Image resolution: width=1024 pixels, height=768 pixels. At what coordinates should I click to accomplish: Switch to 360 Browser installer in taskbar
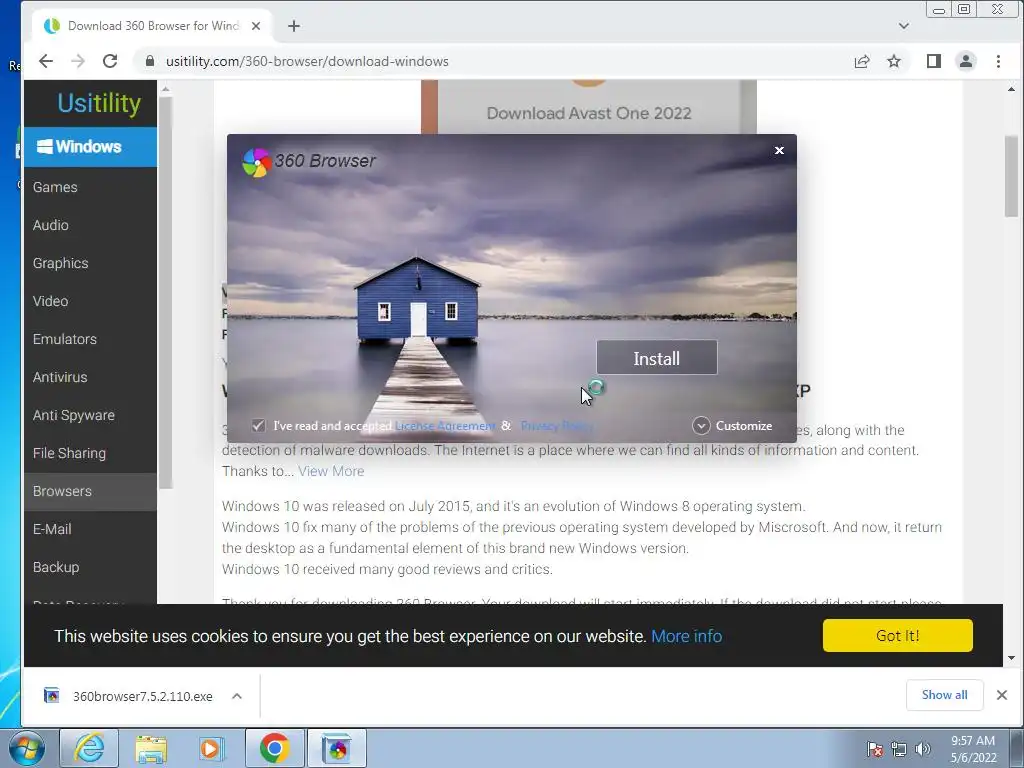point(337,748)
